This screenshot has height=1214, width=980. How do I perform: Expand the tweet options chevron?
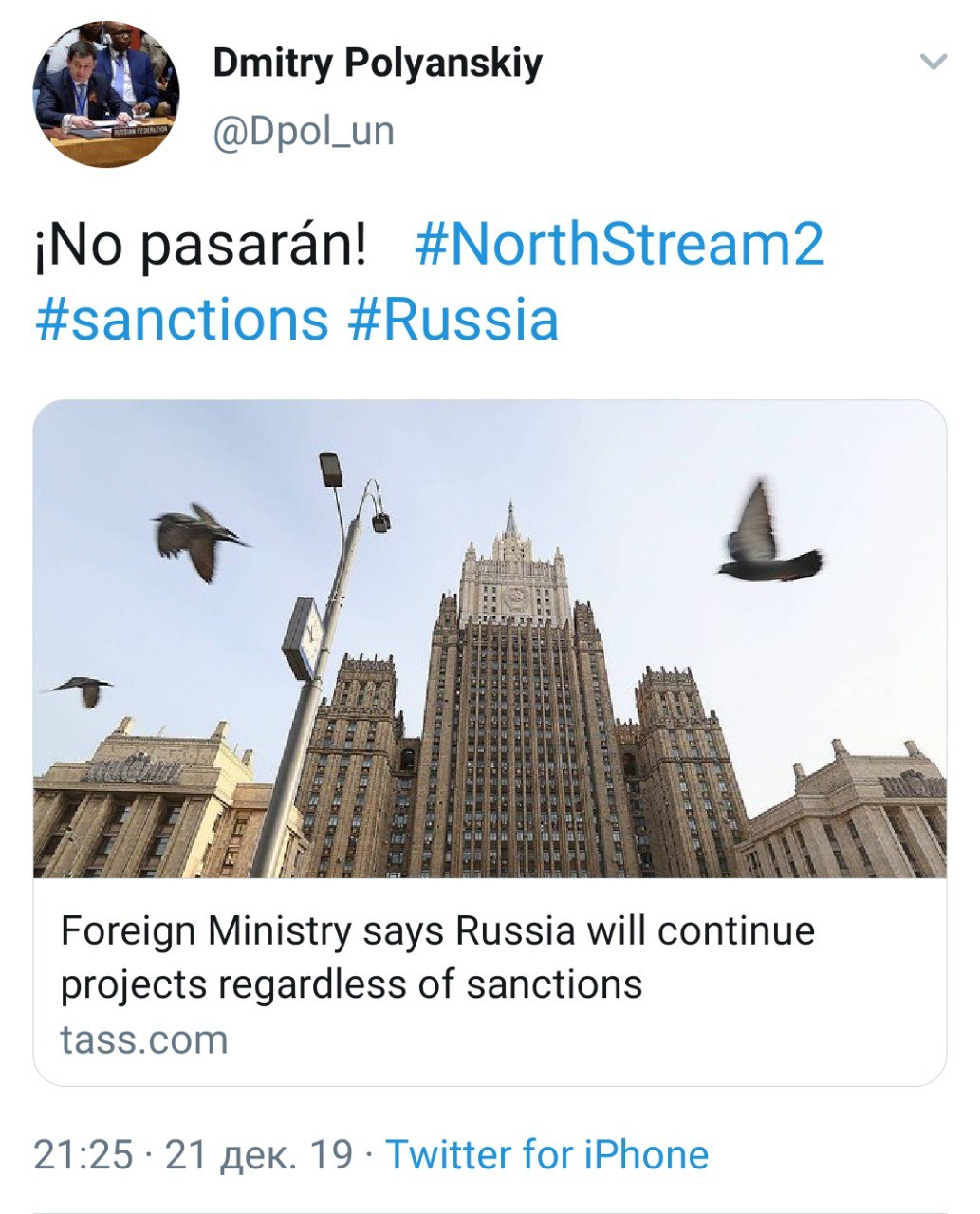click(x=934, y=63)
